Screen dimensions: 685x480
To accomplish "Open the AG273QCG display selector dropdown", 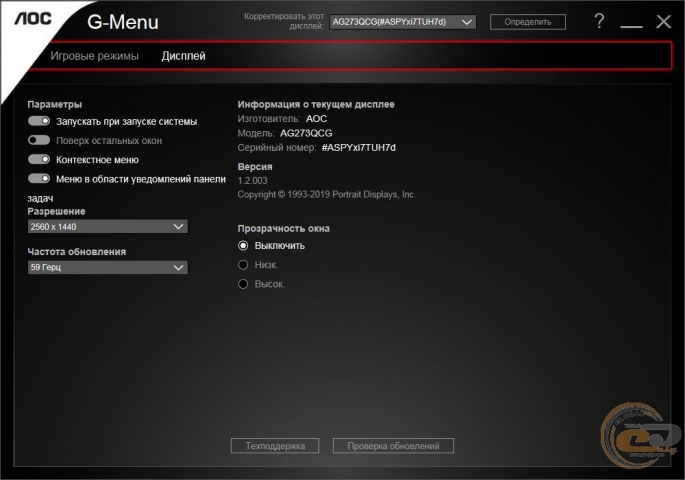I will pos(403,22).
